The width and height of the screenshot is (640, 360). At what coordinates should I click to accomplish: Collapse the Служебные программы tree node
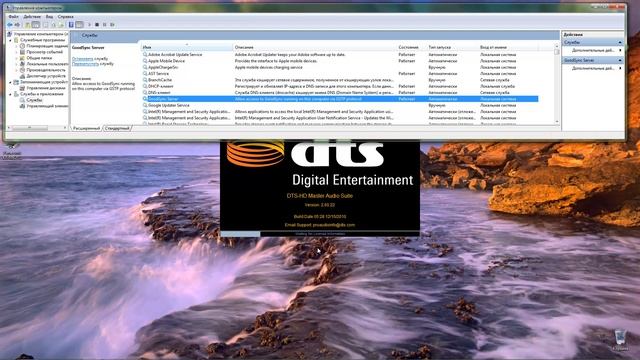(11, 40)
